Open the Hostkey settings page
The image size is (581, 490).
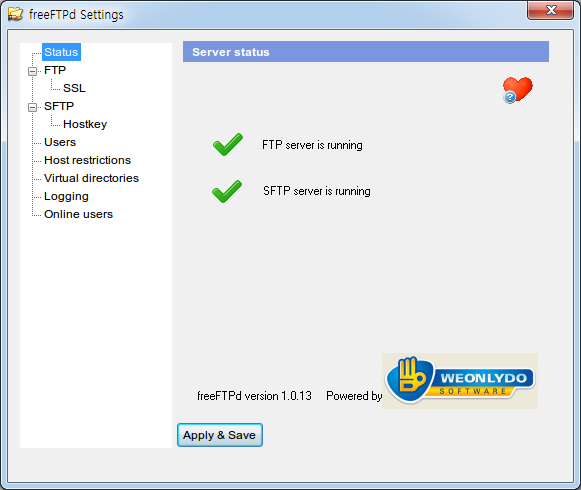pos(85,124)
